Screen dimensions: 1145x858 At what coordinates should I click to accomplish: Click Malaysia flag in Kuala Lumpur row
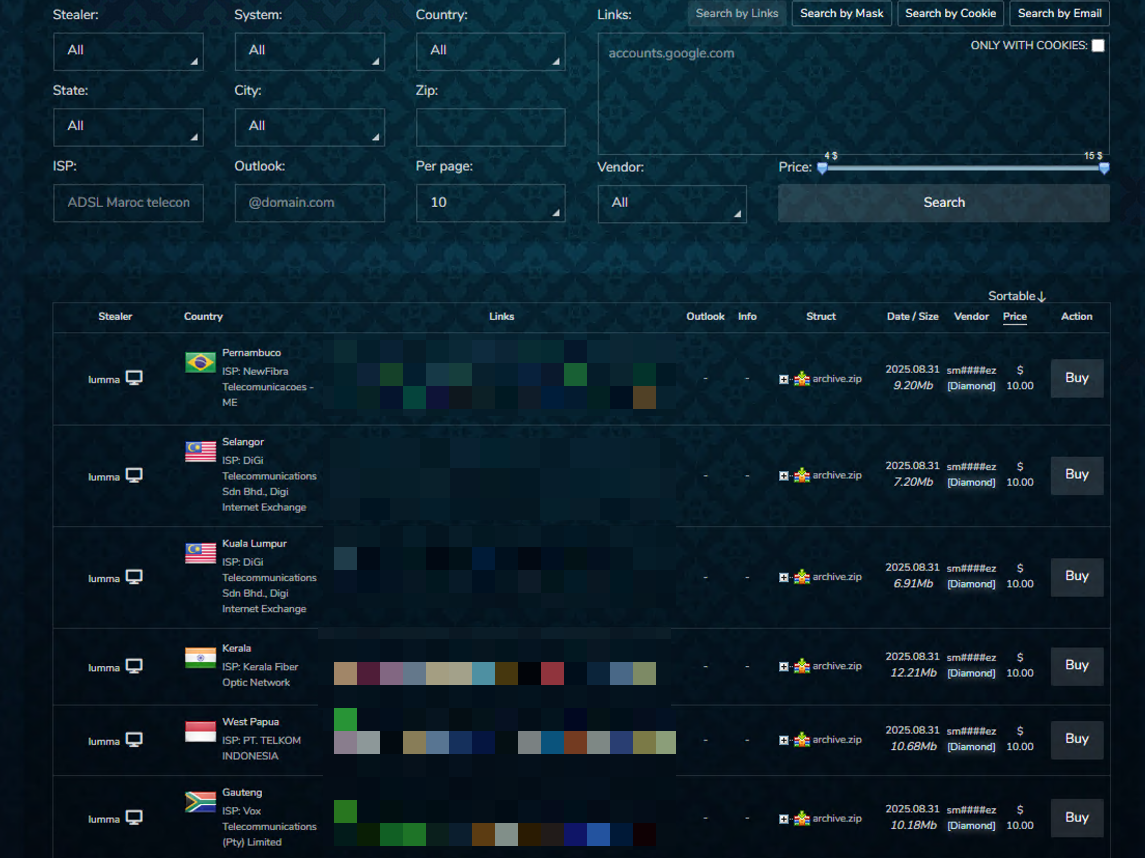pos(200,553)
